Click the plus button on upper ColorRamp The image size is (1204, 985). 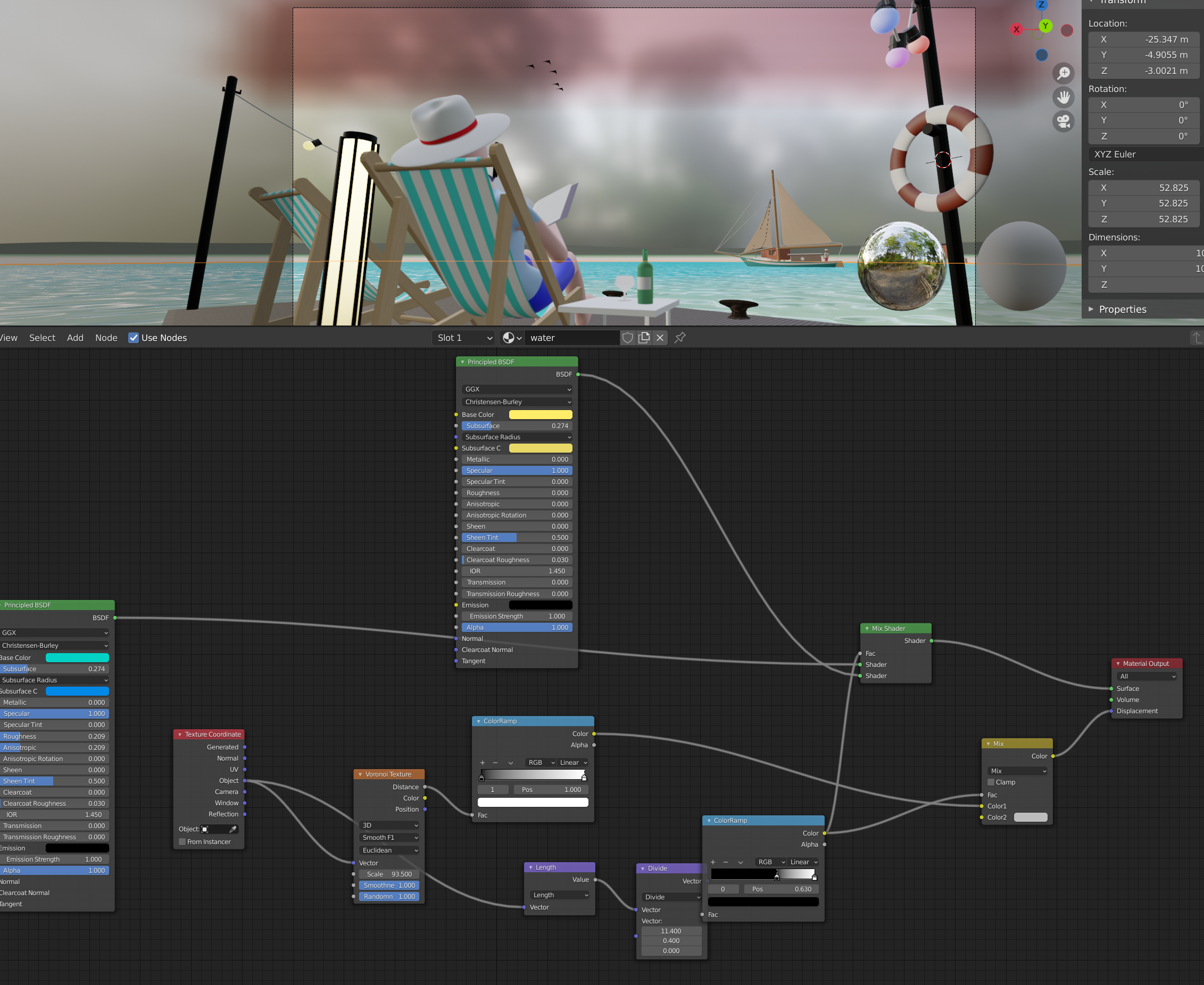click(483, 763)
